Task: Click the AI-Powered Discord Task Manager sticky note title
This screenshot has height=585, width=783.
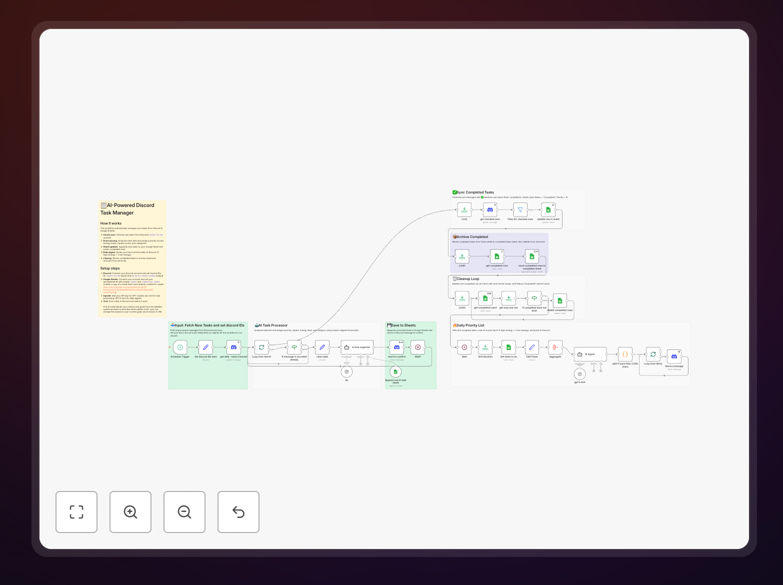Action: coord(128,209)
